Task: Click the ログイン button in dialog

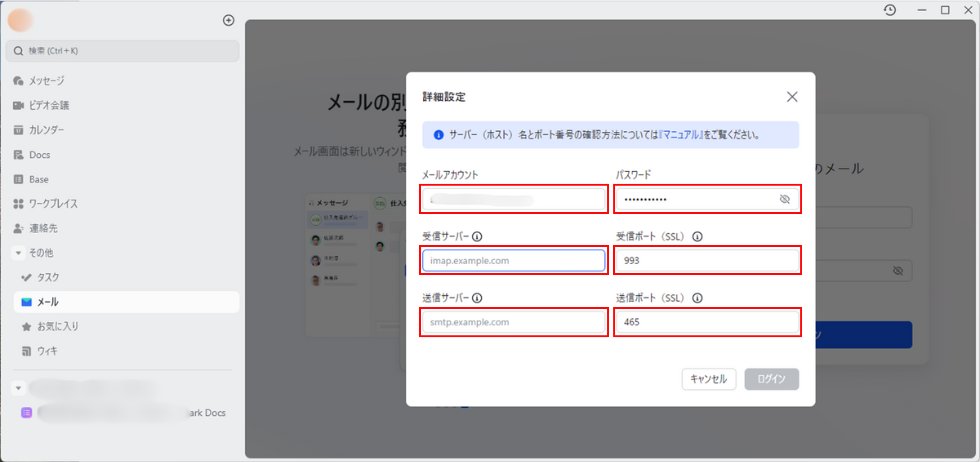Action: 772,379
